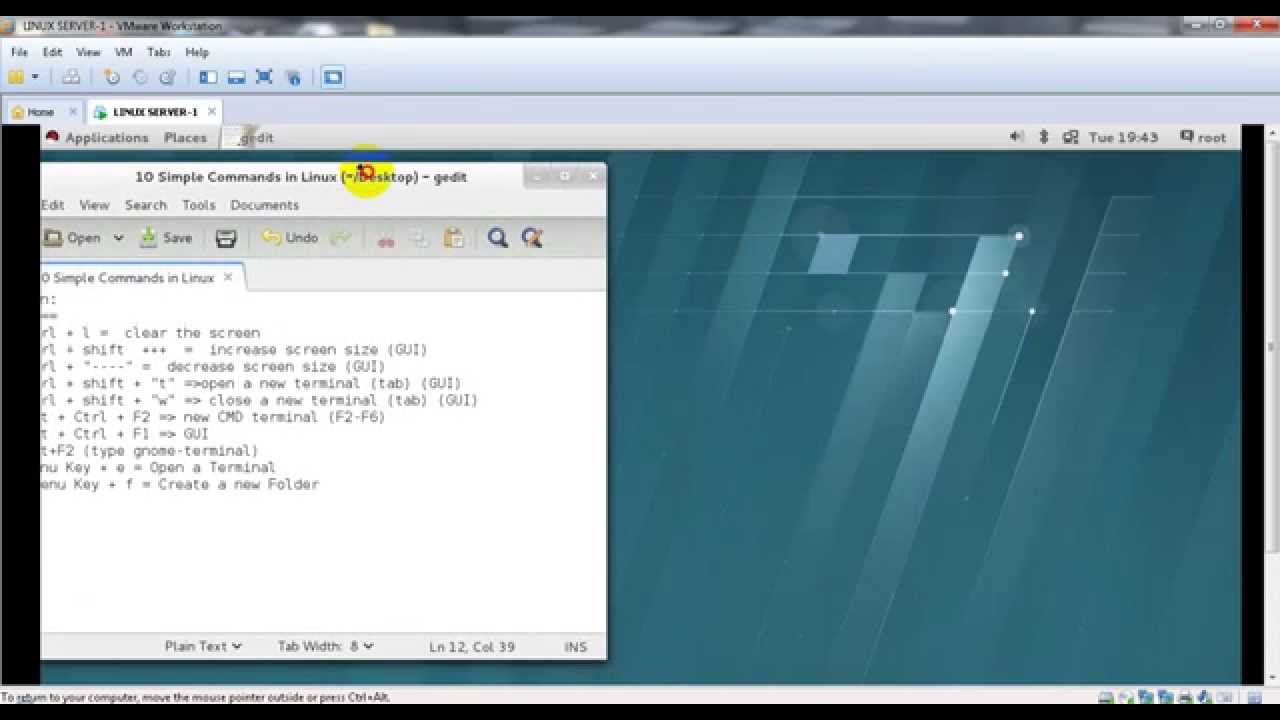
Task: Click the gedit window title bar
Action: pyautogui.click(x=301, y=177)
